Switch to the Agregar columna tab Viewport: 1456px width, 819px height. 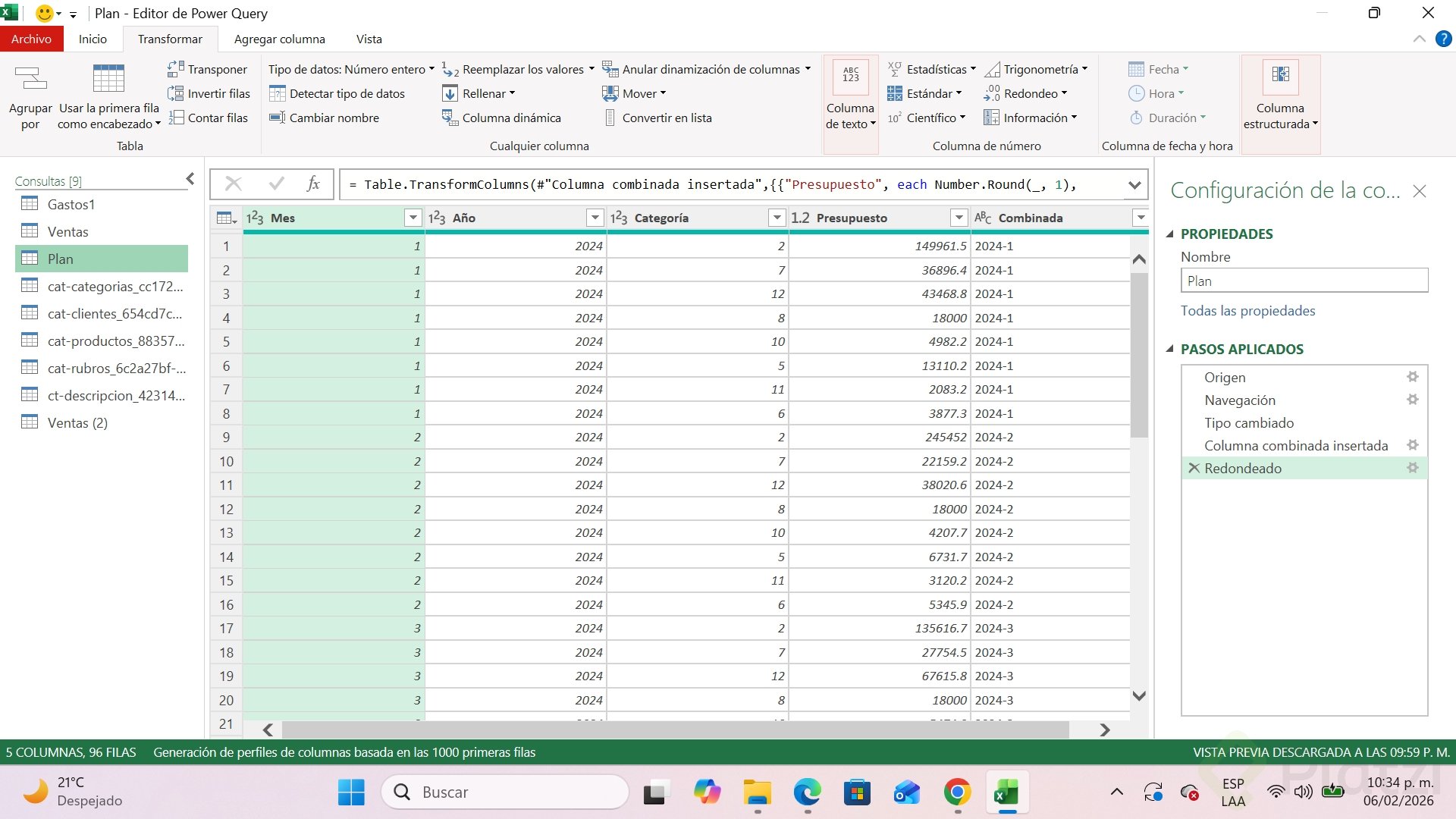point(279,39)
